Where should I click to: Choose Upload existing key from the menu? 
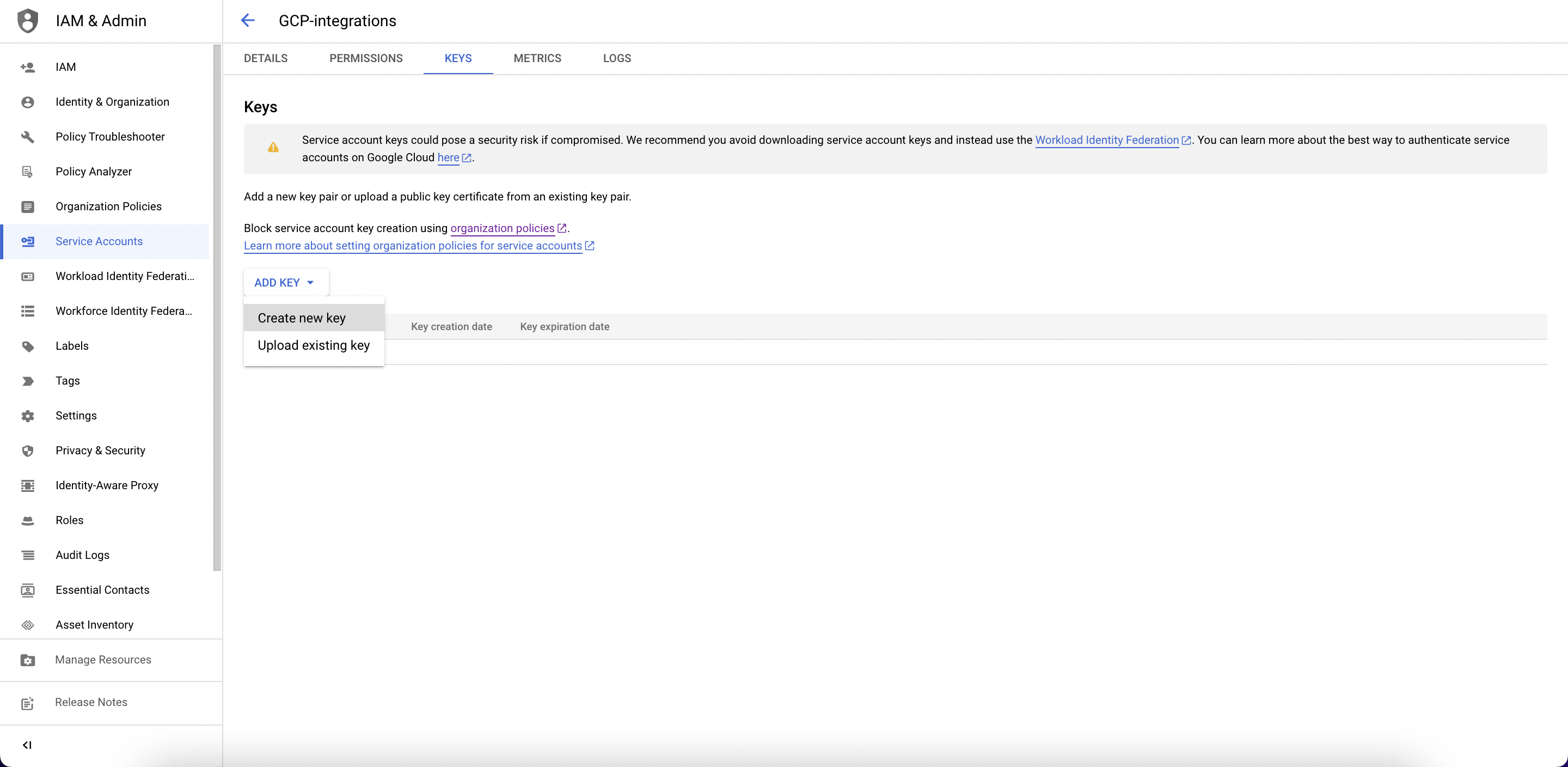pos(314,345)
